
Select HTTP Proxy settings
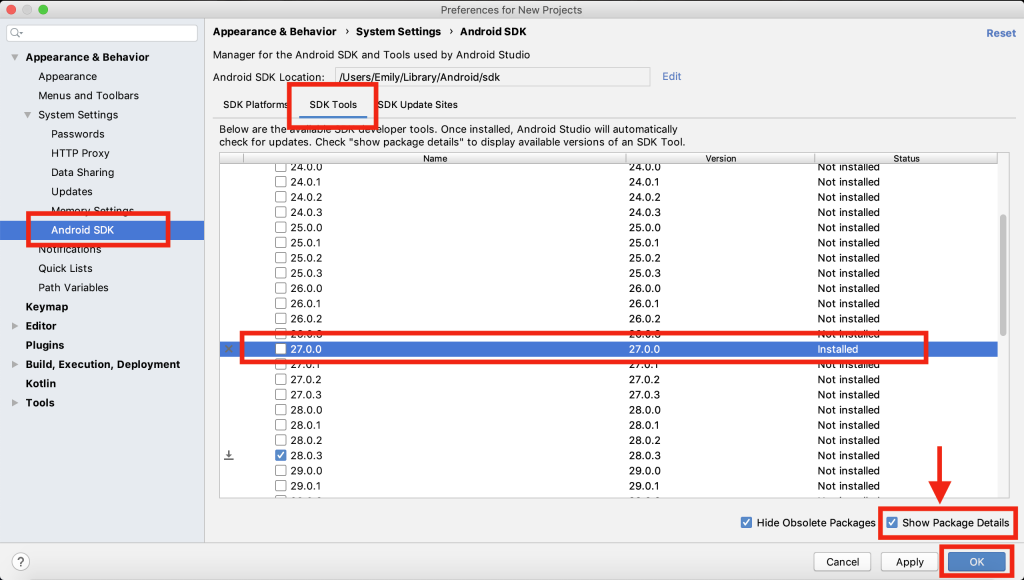[x=80, y=153]
